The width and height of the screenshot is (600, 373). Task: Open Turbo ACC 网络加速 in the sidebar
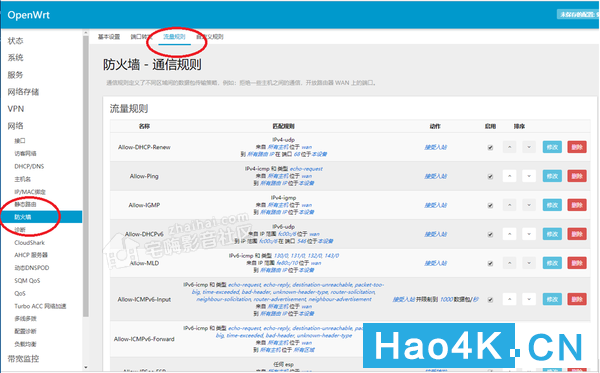40,306
